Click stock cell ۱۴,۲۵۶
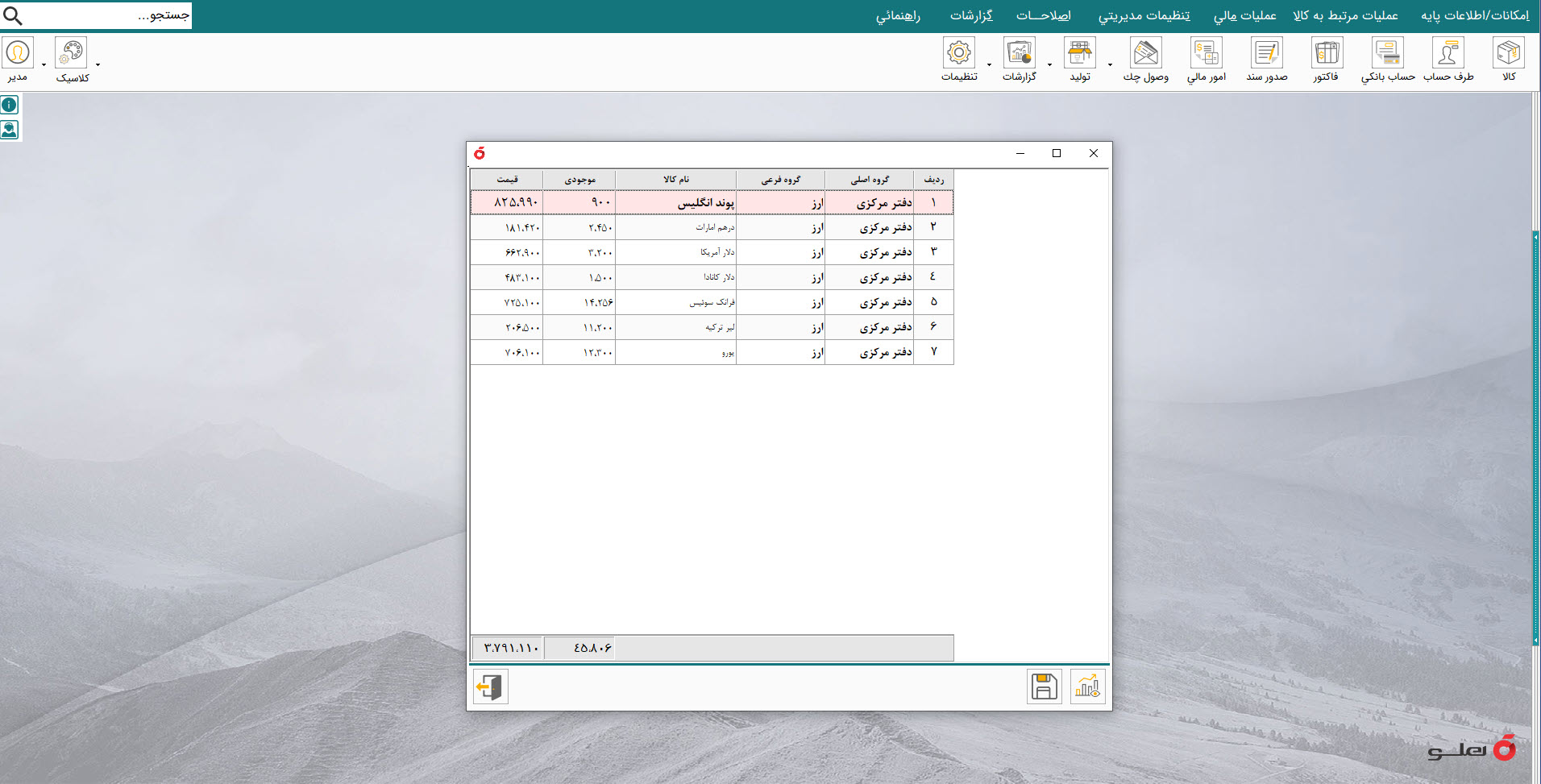1541x784 pixels. 579,302
